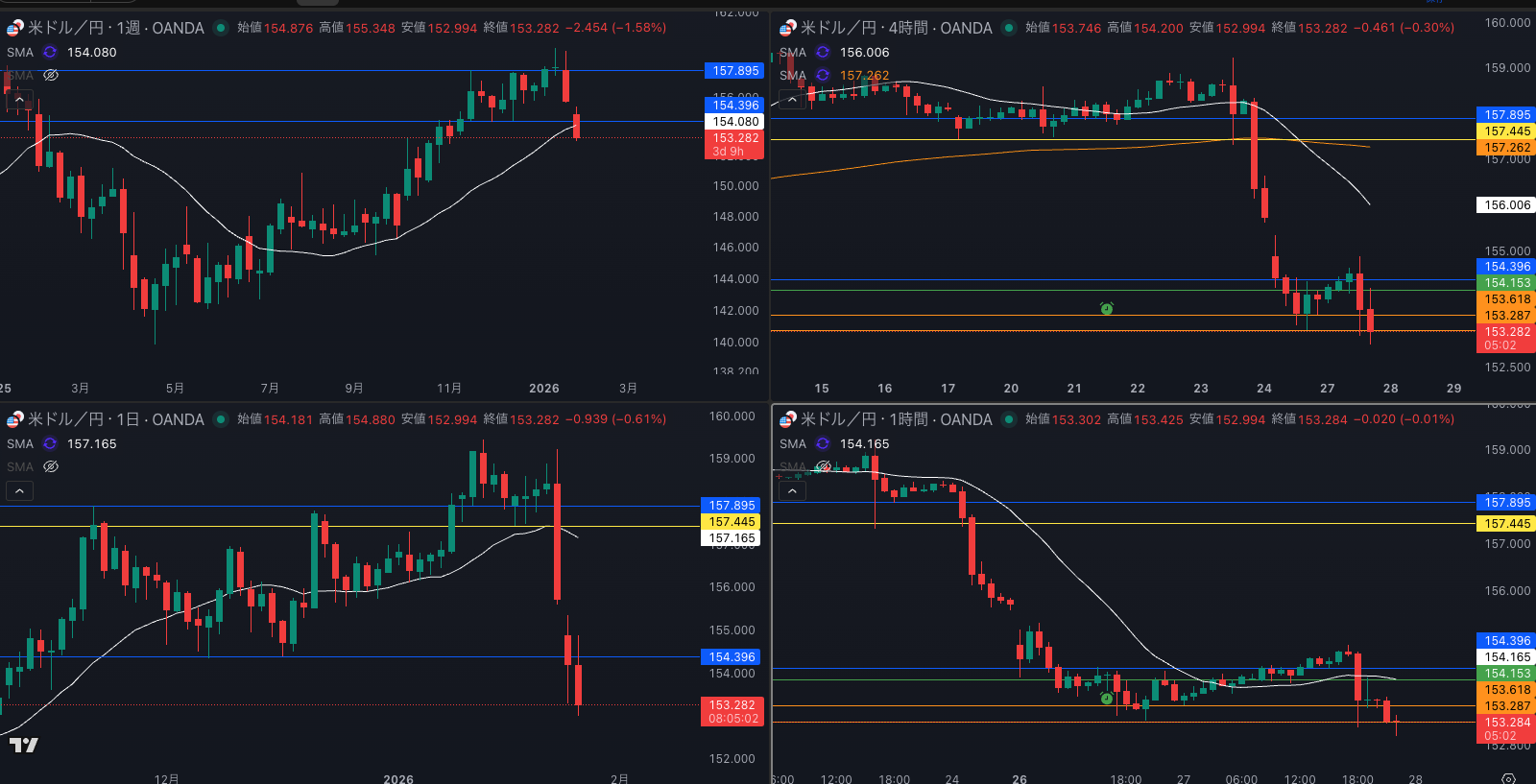Click the alert clock marker on 4-hour chart

(x=1106, y=308)
